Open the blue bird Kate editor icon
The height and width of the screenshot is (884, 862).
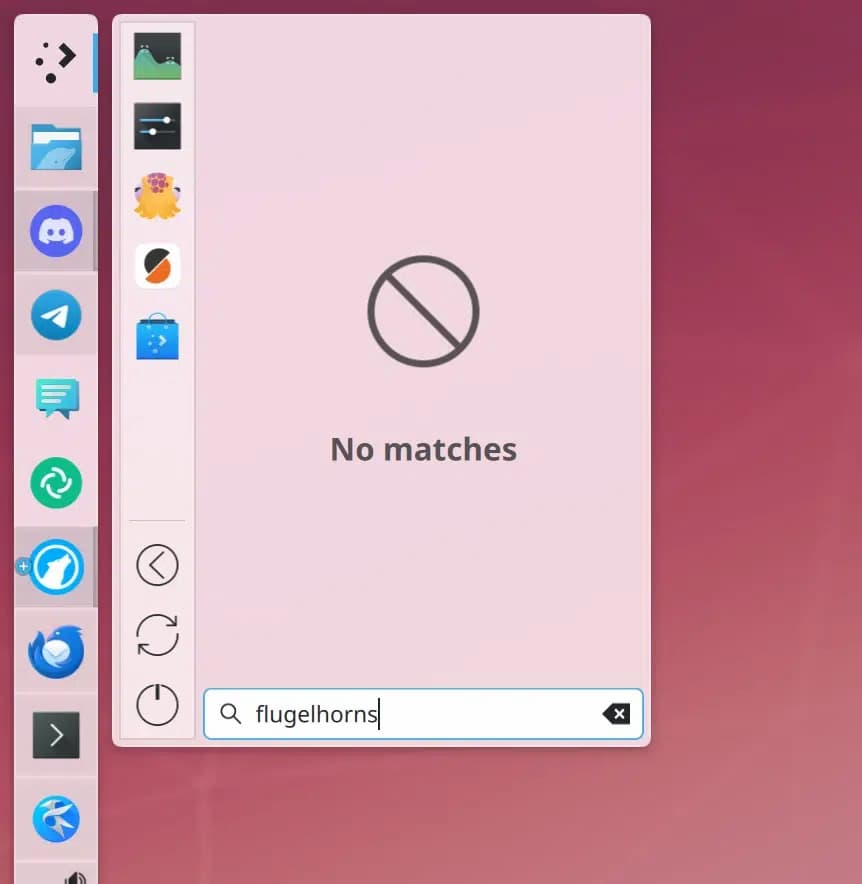coord(55,819)
